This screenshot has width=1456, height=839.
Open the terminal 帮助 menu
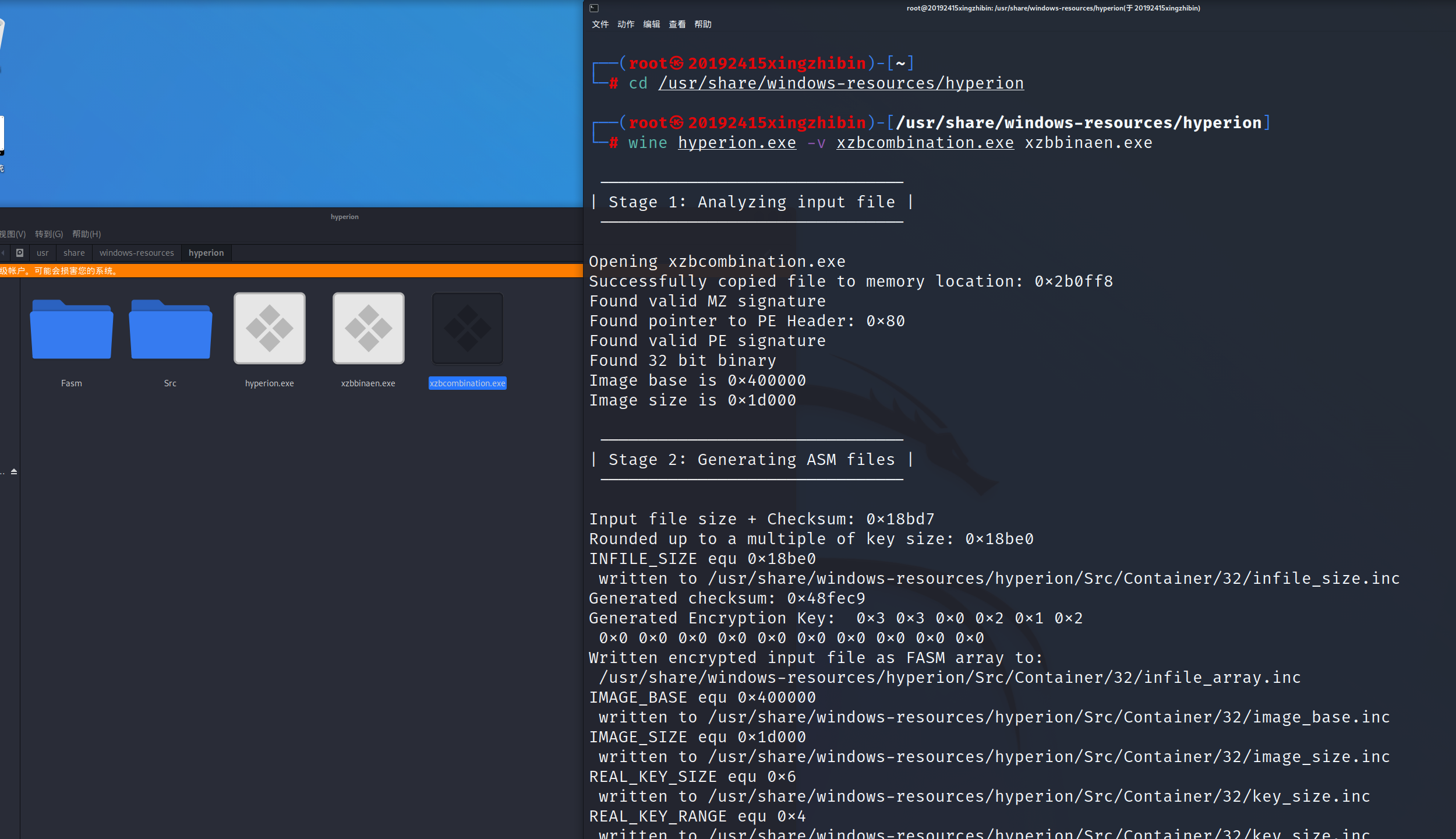pos(702,24)
